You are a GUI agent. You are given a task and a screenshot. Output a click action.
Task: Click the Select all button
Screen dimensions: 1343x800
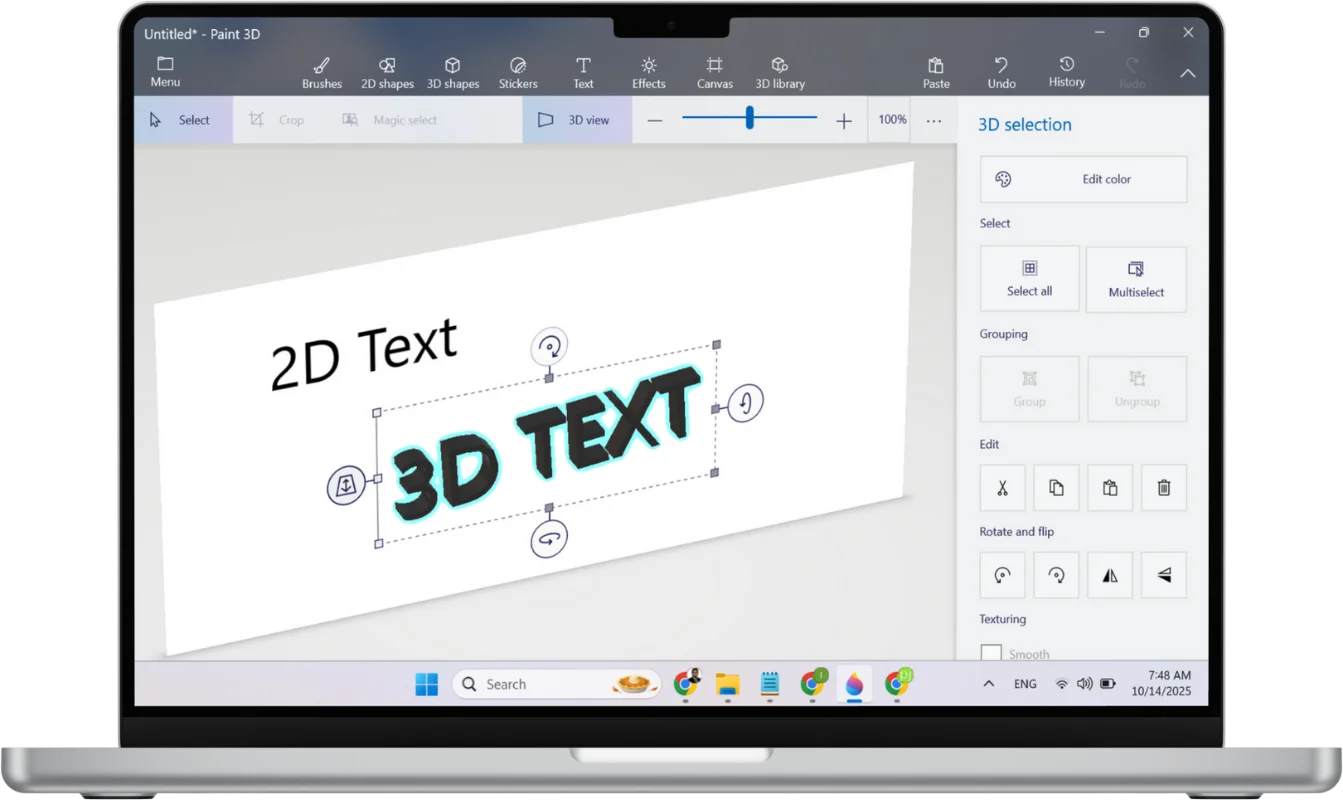[1029, 279]
